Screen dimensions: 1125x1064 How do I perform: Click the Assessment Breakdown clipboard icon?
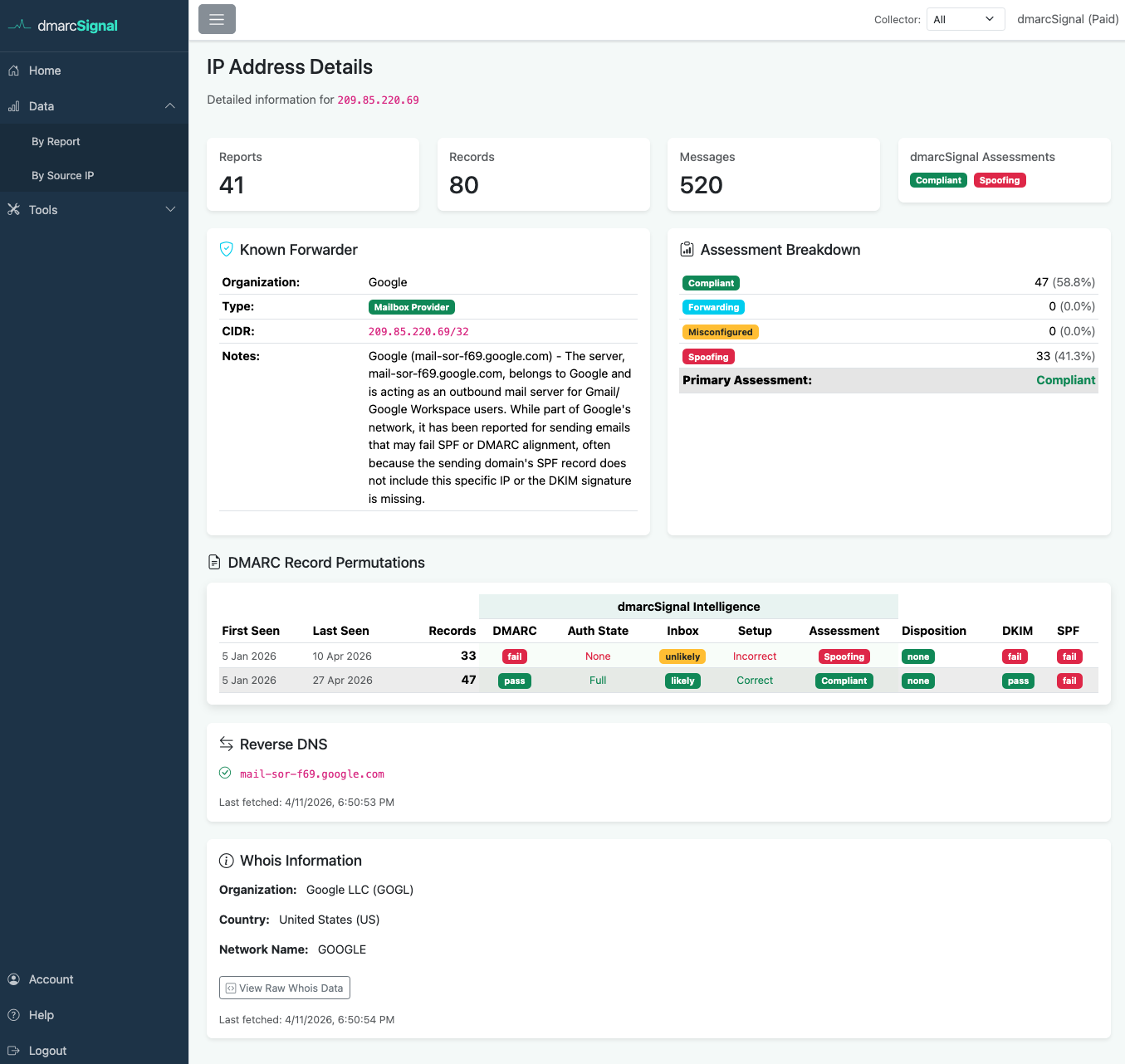[x=687, y=249]
